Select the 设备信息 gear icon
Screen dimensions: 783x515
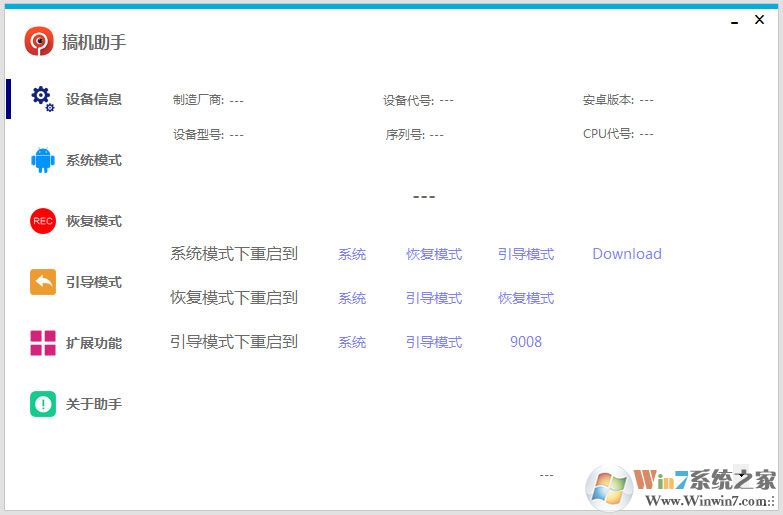[42, 98]
